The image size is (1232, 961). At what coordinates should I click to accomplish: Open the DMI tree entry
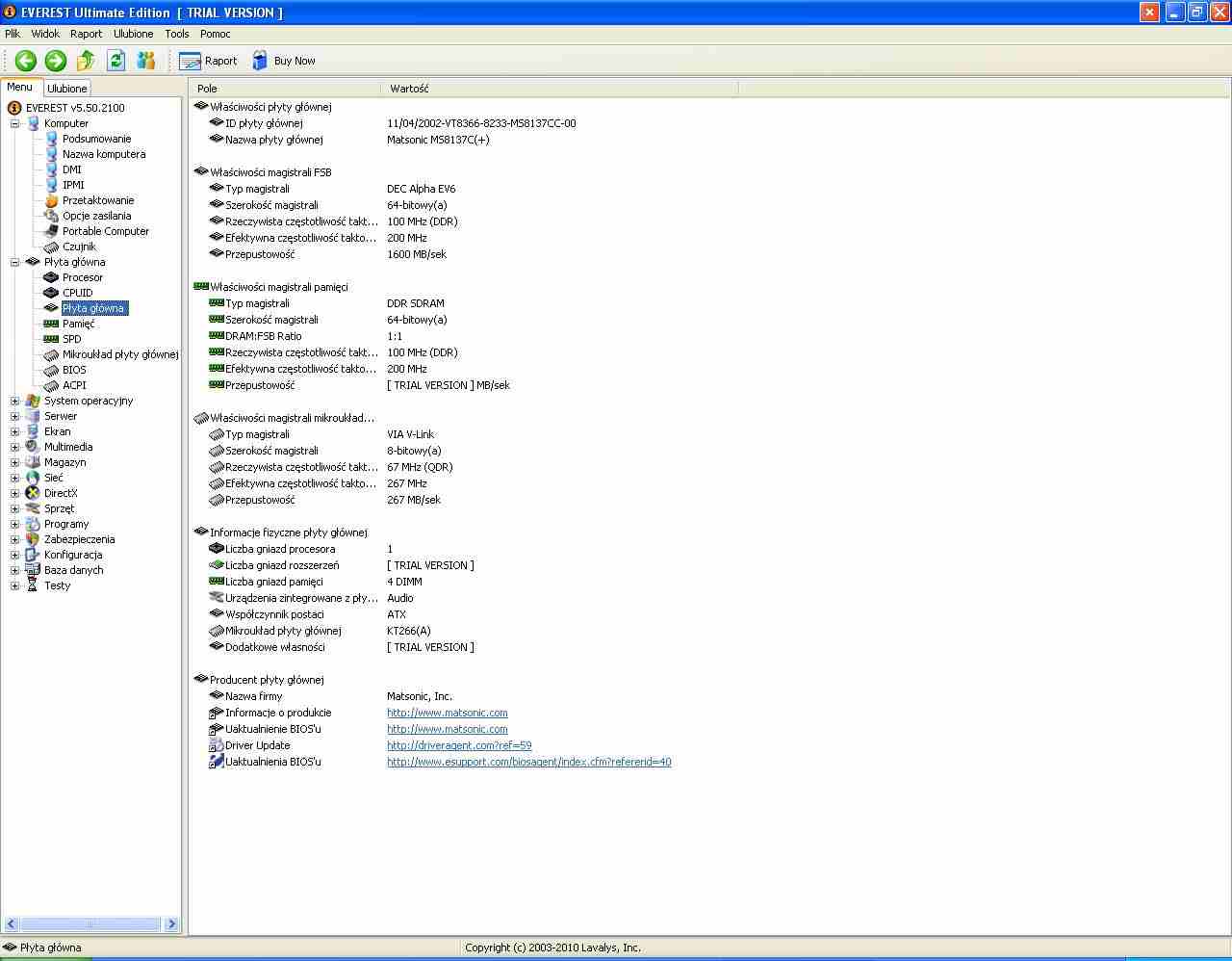(72, 169)
